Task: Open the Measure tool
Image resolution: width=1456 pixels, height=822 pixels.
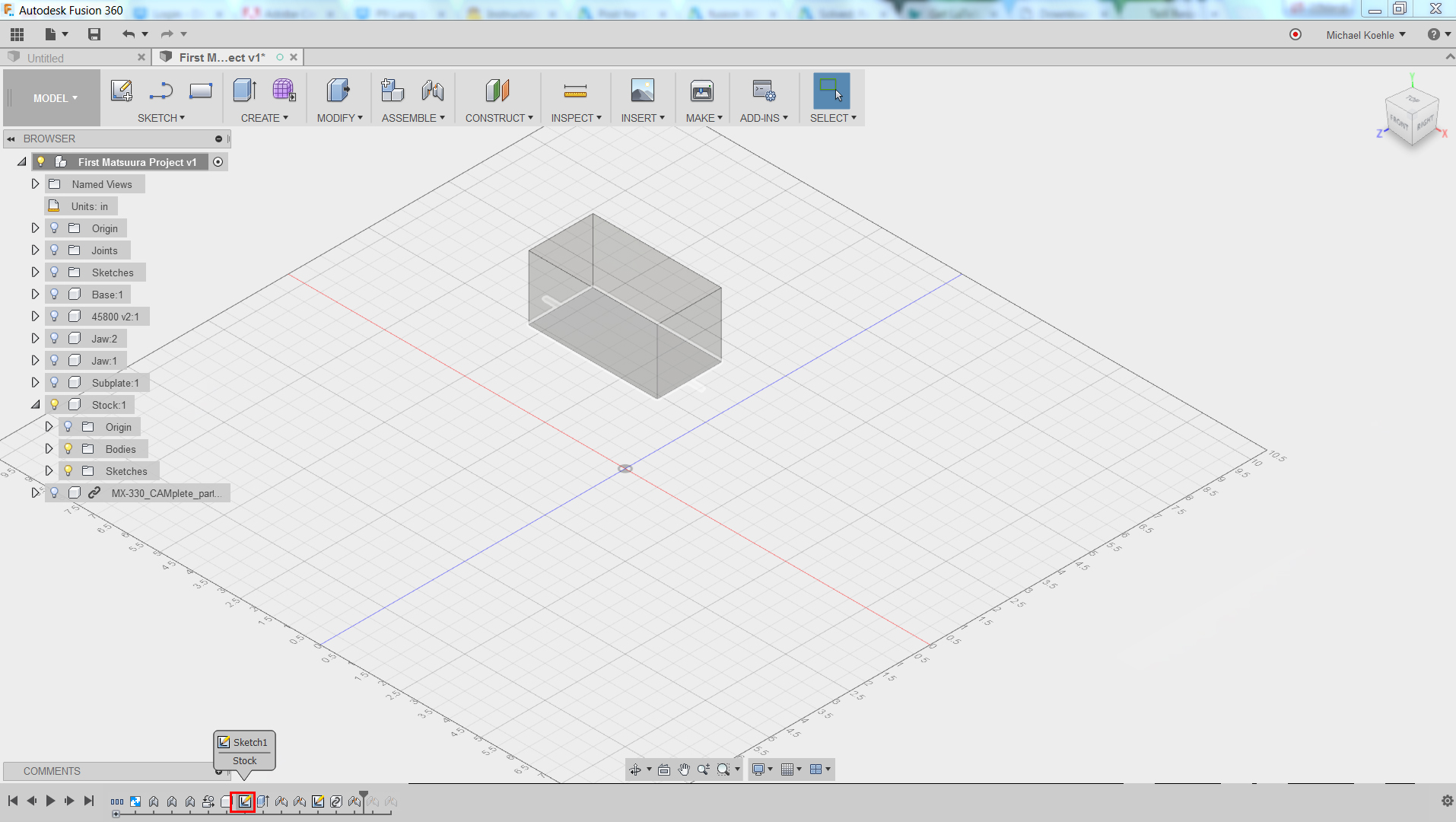Action: coord(576,91)
